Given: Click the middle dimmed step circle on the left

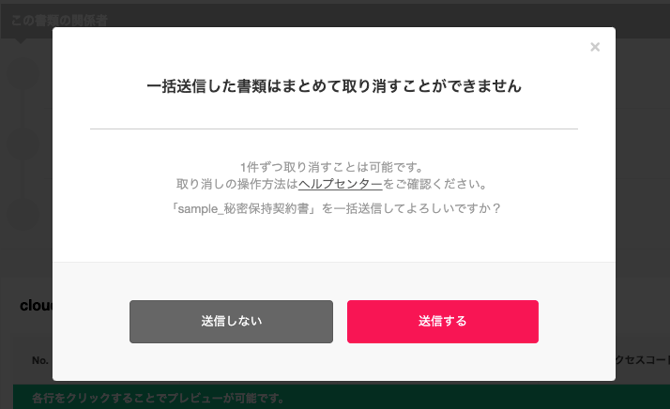Looking at the screenshot, I should (24, 143).
